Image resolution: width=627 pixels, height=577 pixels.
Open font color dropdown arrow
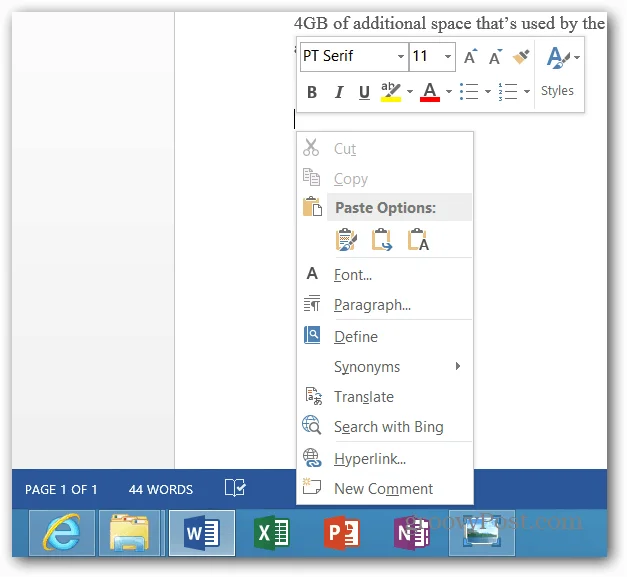point(449,92)
